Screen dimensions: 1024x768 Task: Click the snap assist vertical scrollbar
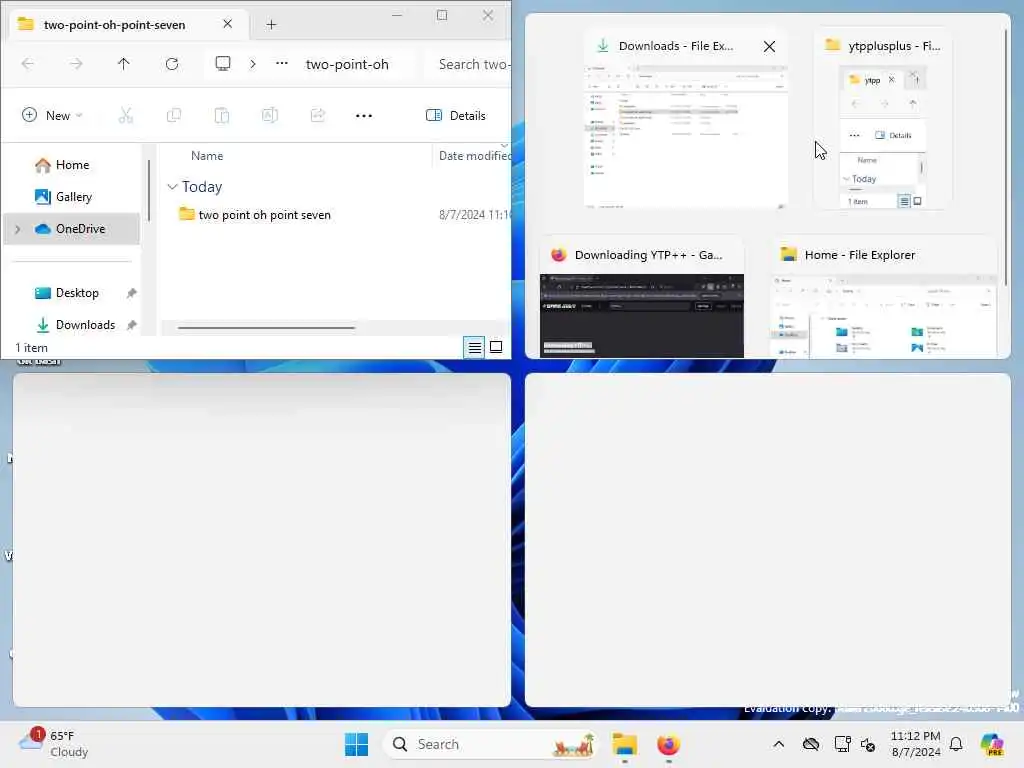1006,157
